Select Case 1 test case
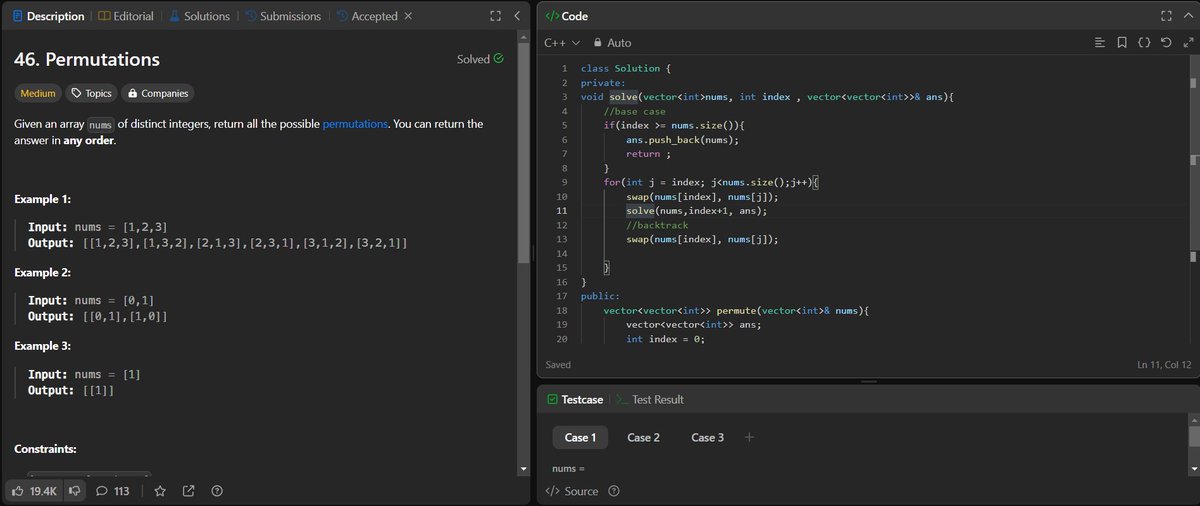The height and width of the screenshot is (506, 1200). click(x=580, y=437)
